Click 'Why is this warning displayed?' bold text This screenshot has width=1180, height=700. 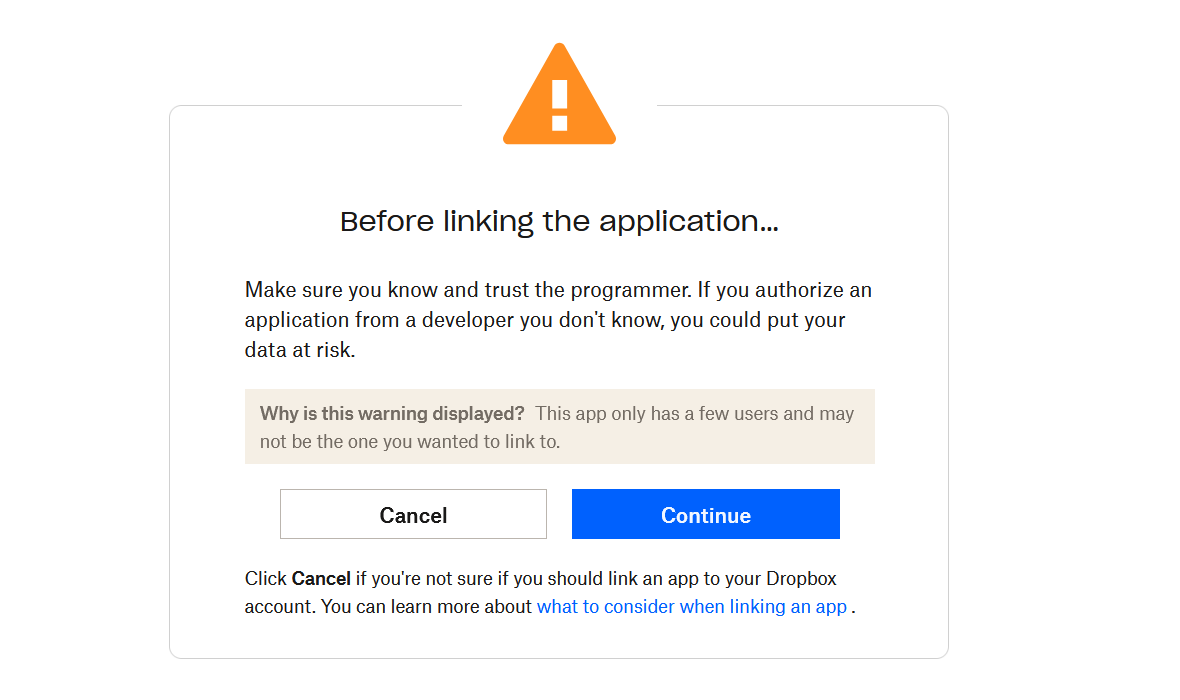click(x=392, y=413)
